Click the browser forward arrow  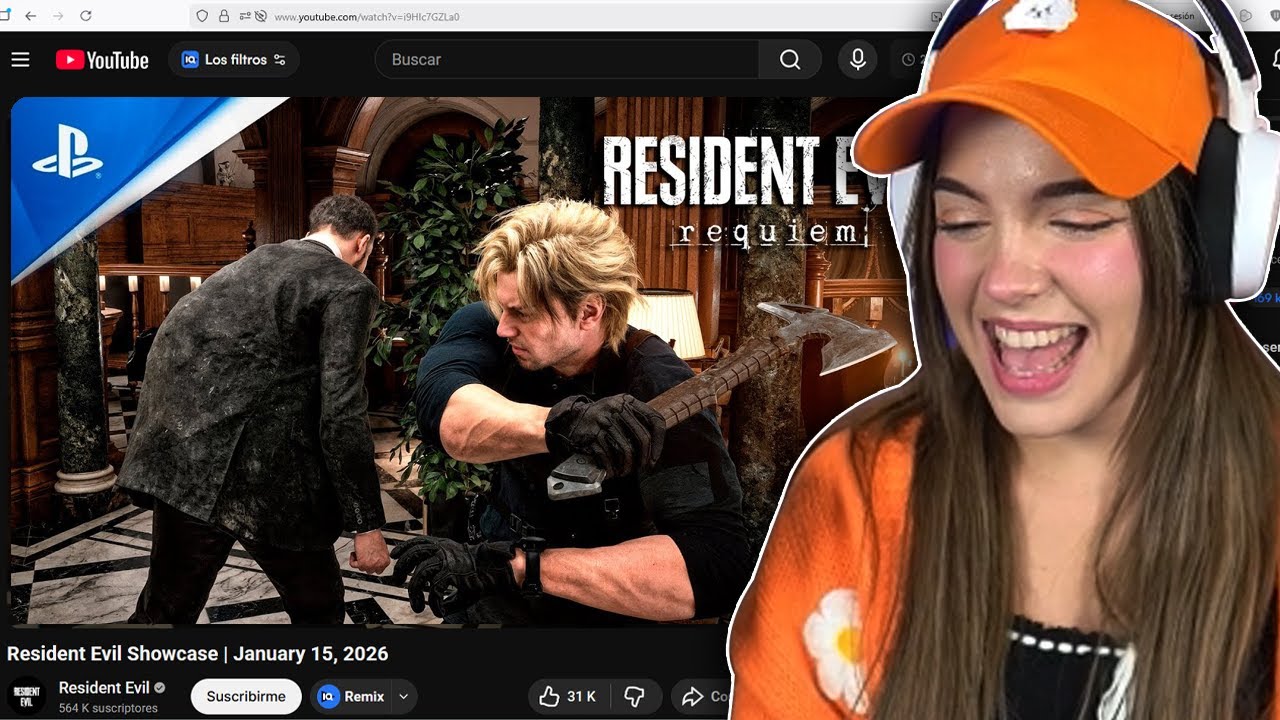tap(58, 16)
